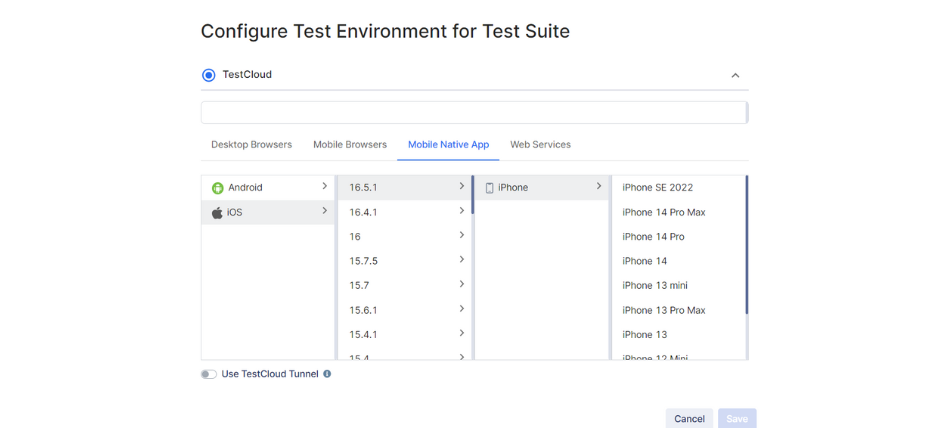Click the Cancel button
This screenshot has height=428, width=950.
[689, 418]
